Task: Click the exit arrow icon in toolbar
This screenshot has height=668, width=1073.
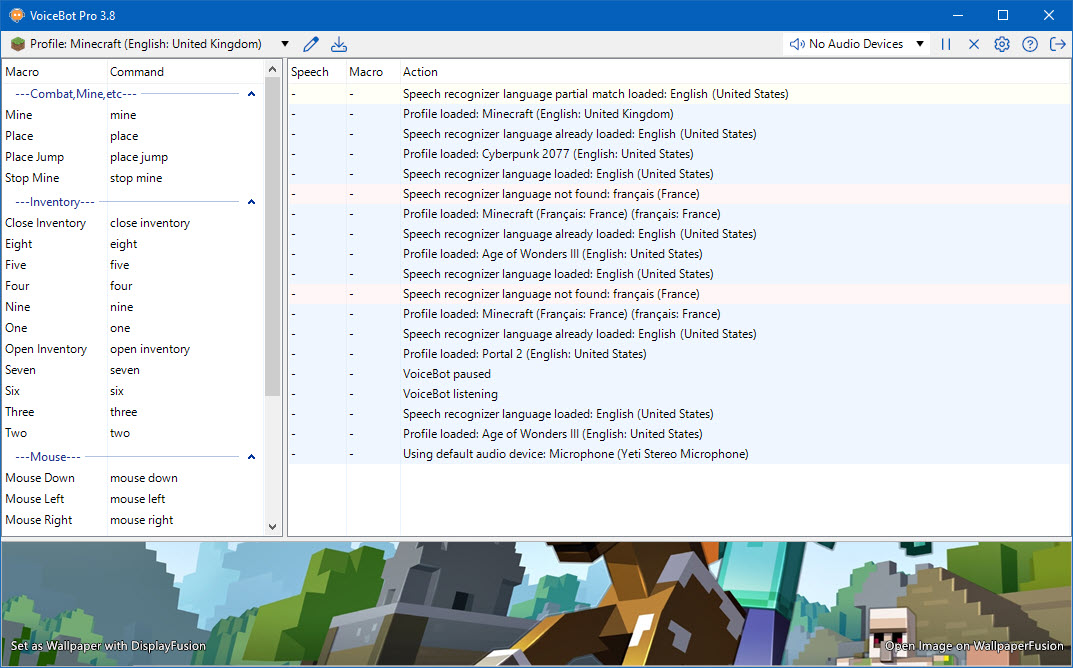Action: [1057, 44]
